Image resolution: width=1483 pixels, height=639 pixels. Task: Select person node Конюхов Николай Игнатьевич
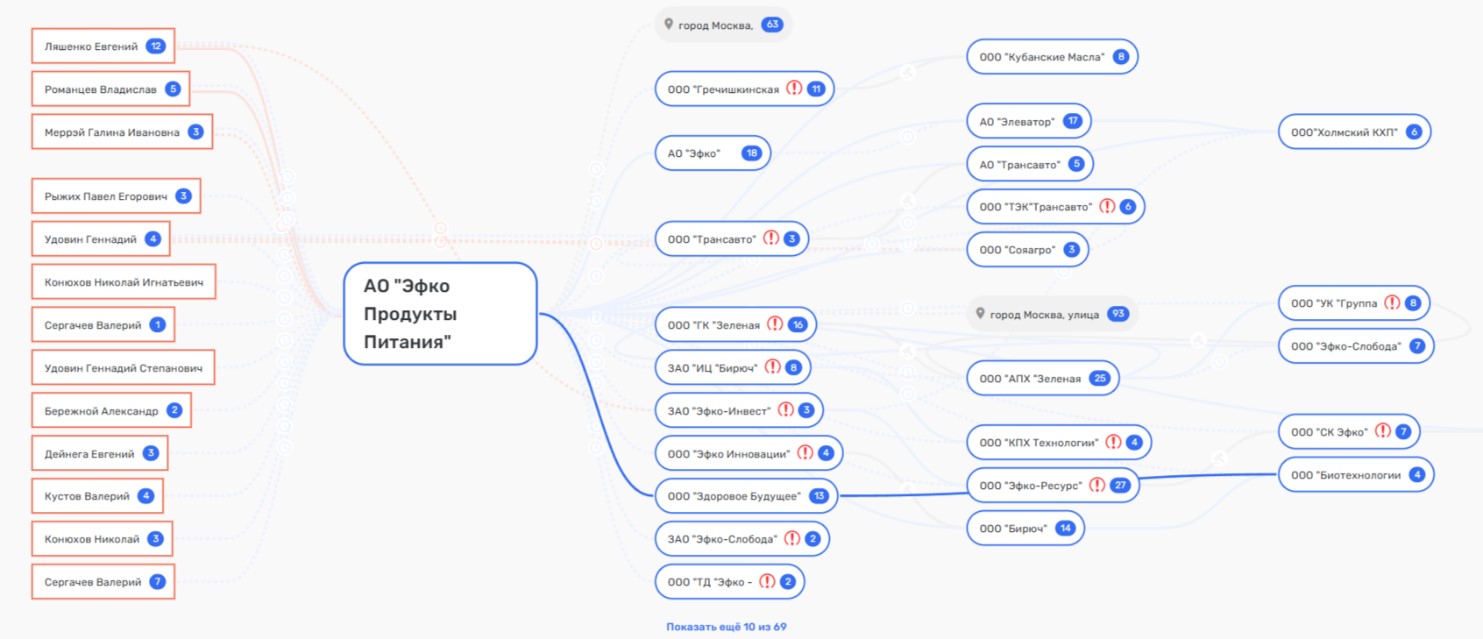point(123,282)
